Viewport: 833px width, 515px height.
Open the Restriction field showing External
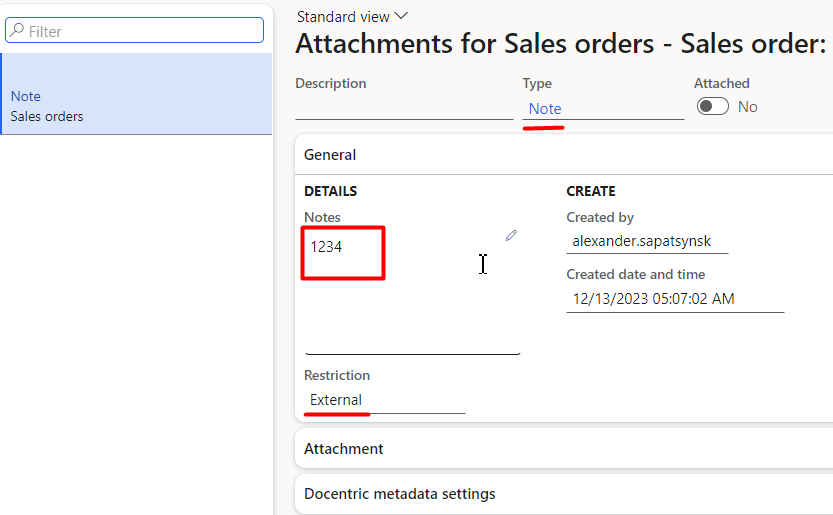click(385, 400)
